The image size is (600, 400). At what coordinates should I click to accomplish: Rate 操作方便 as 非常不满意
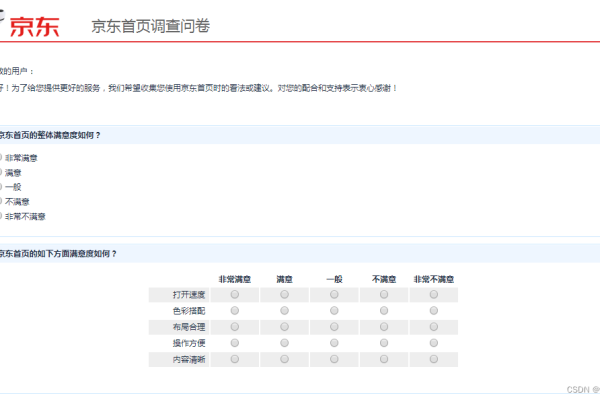tap(434, 343)
